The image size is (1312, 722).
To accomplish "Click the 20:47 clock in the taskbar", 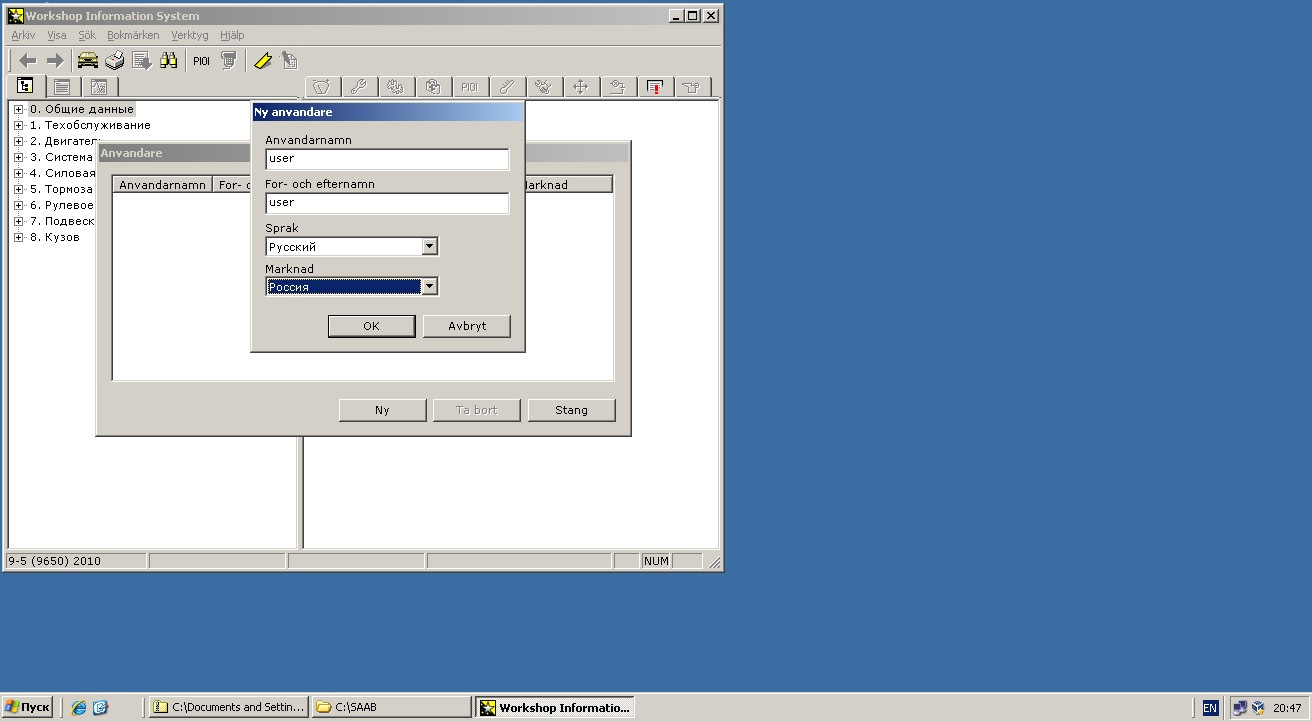I will pyautogui.click(x=1287, y=708).
